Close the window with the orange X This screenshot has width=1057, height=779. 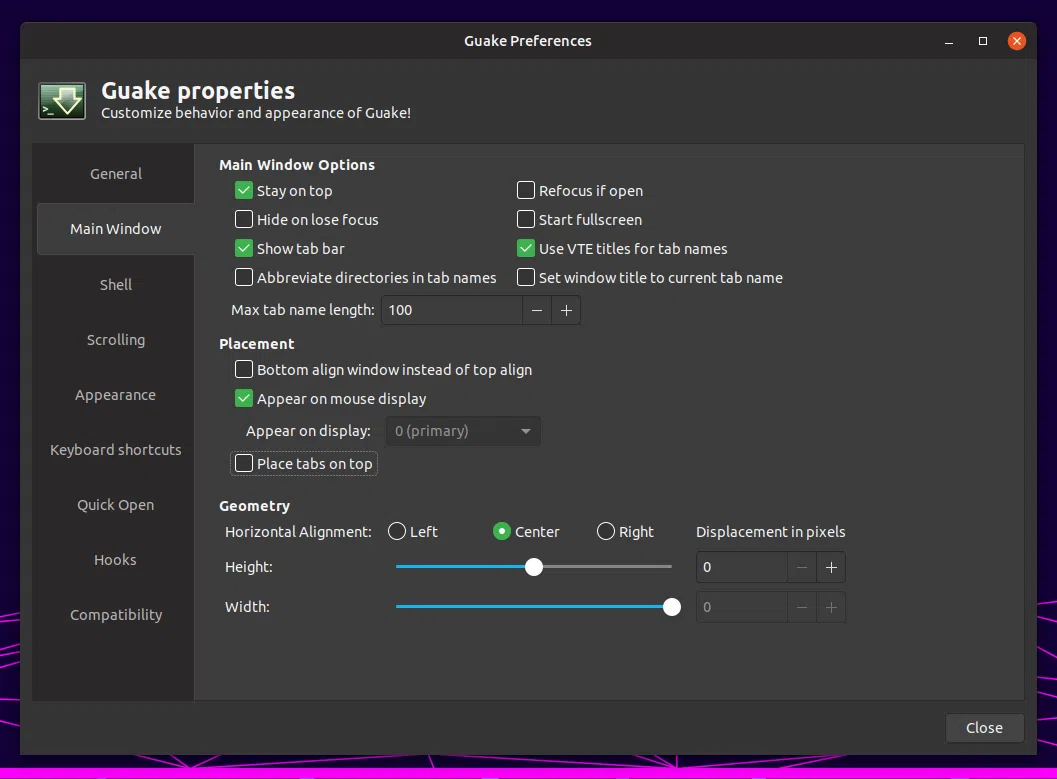[x=1017, y=41]
